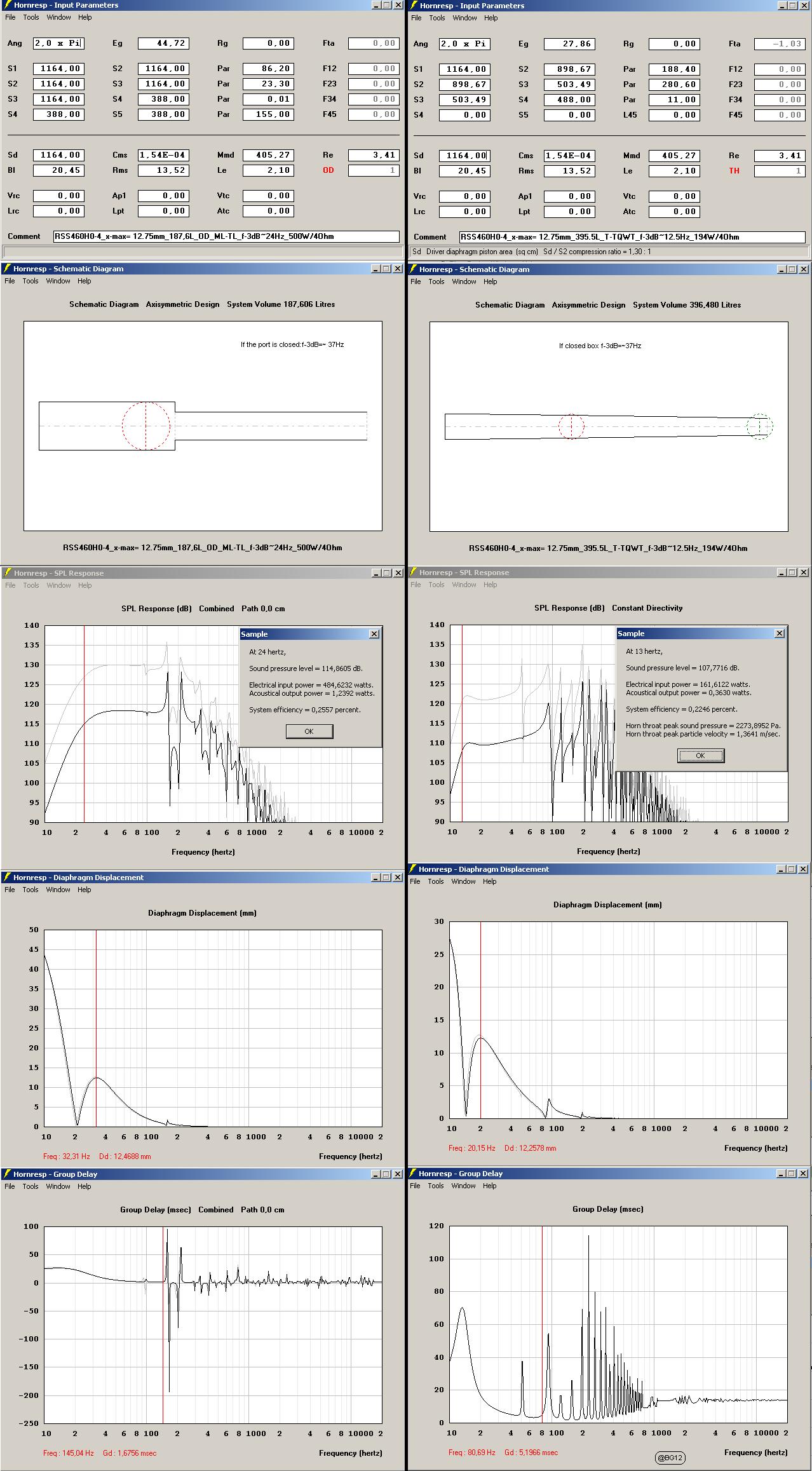Click the green dashed circle in right schematic
This screenshot has width=812, height=1471.
[x=760, y=426]
